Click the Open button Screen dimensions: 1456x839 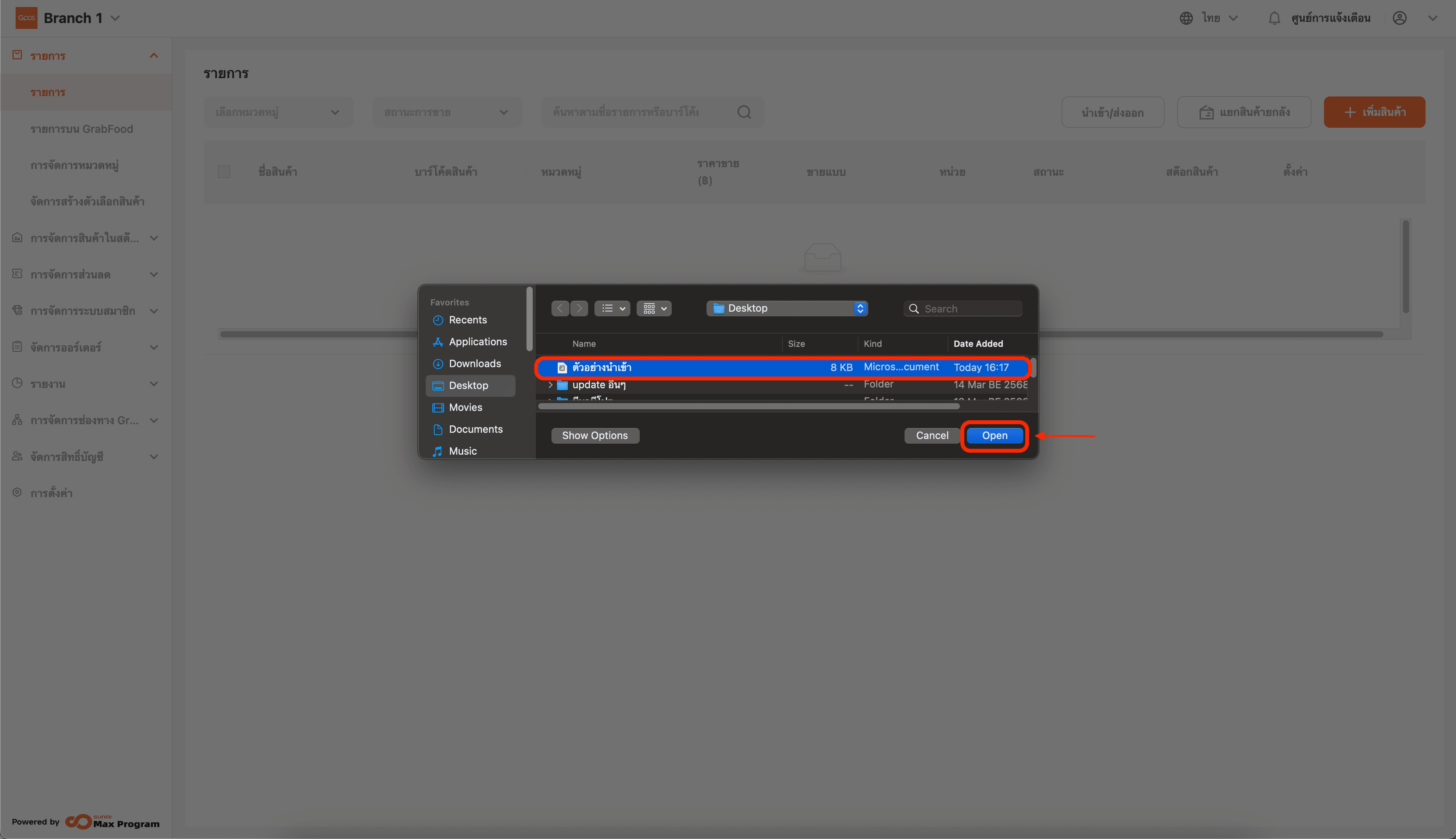pyautogui.click(x=994, y=436)
